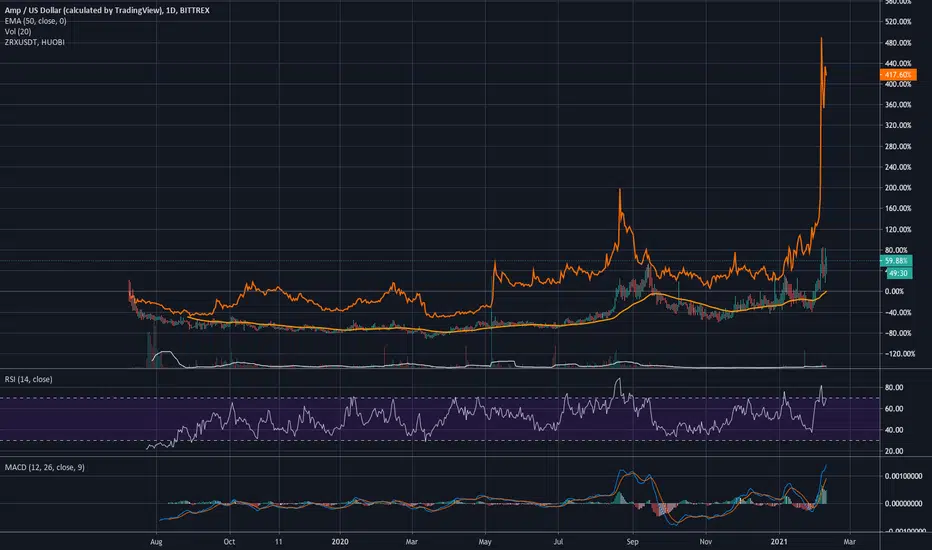Image resolution: width=932 pixels, height=550 pixels.
Task: Click the 280.00% price axis label
Action: click(898, 146)
